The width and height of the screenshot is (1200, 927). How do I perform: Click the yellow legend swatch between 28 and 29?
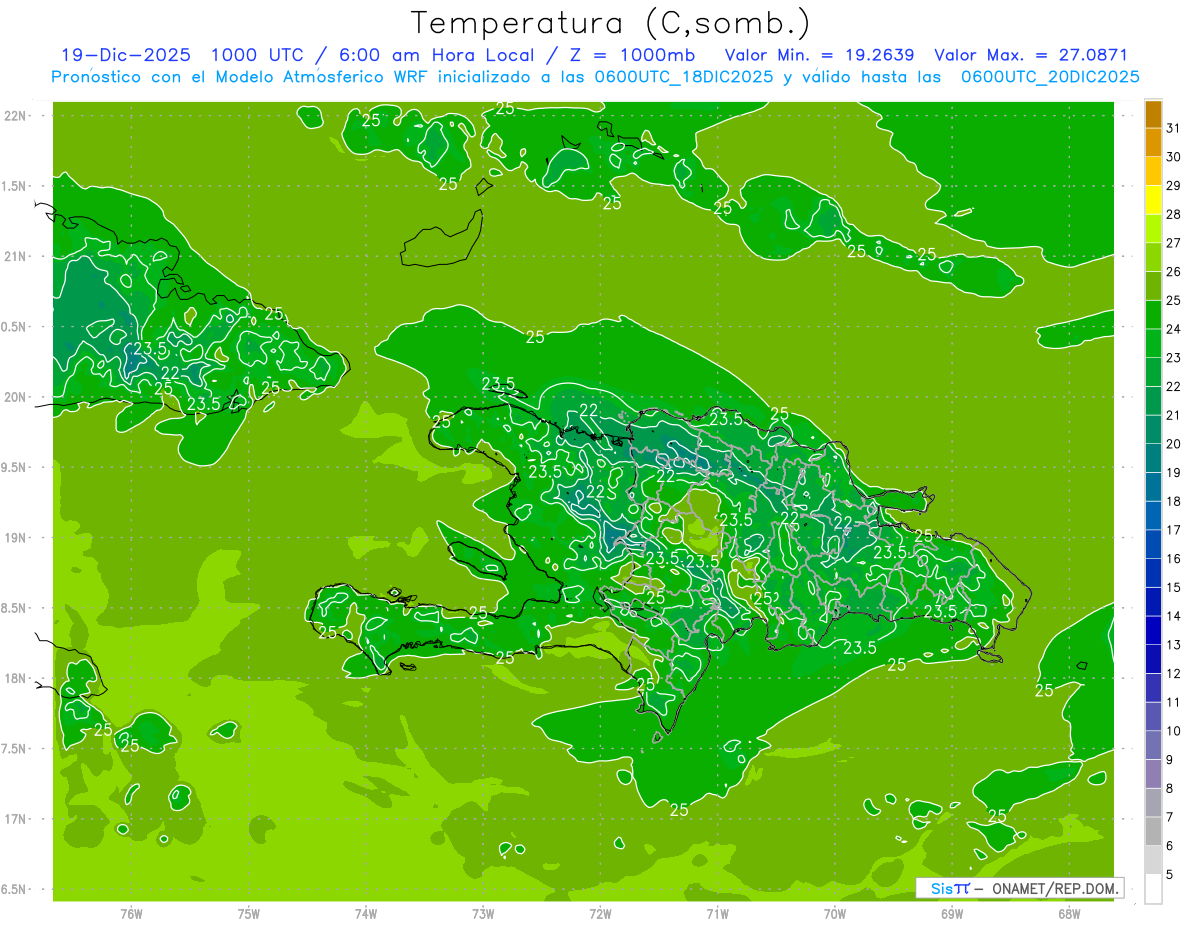[1153, 199]
